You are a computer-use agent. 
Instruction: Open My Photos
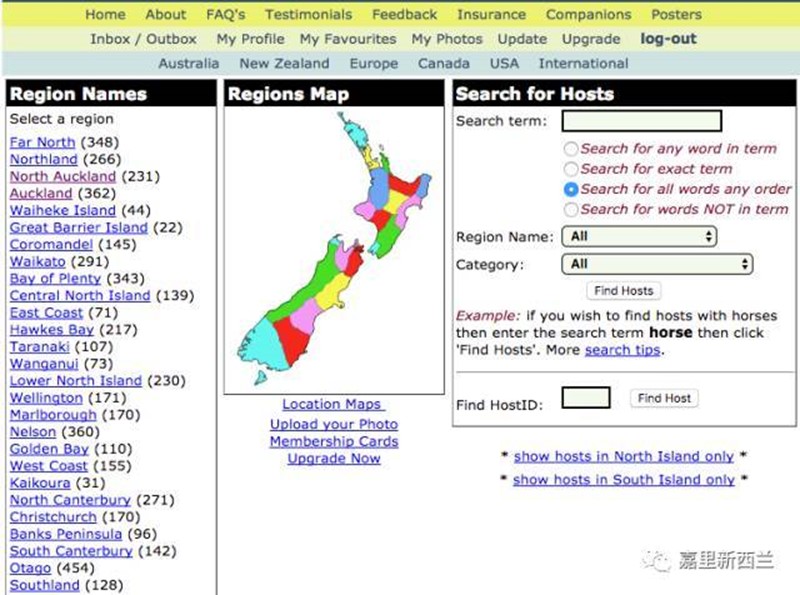[x=447, y=39]
